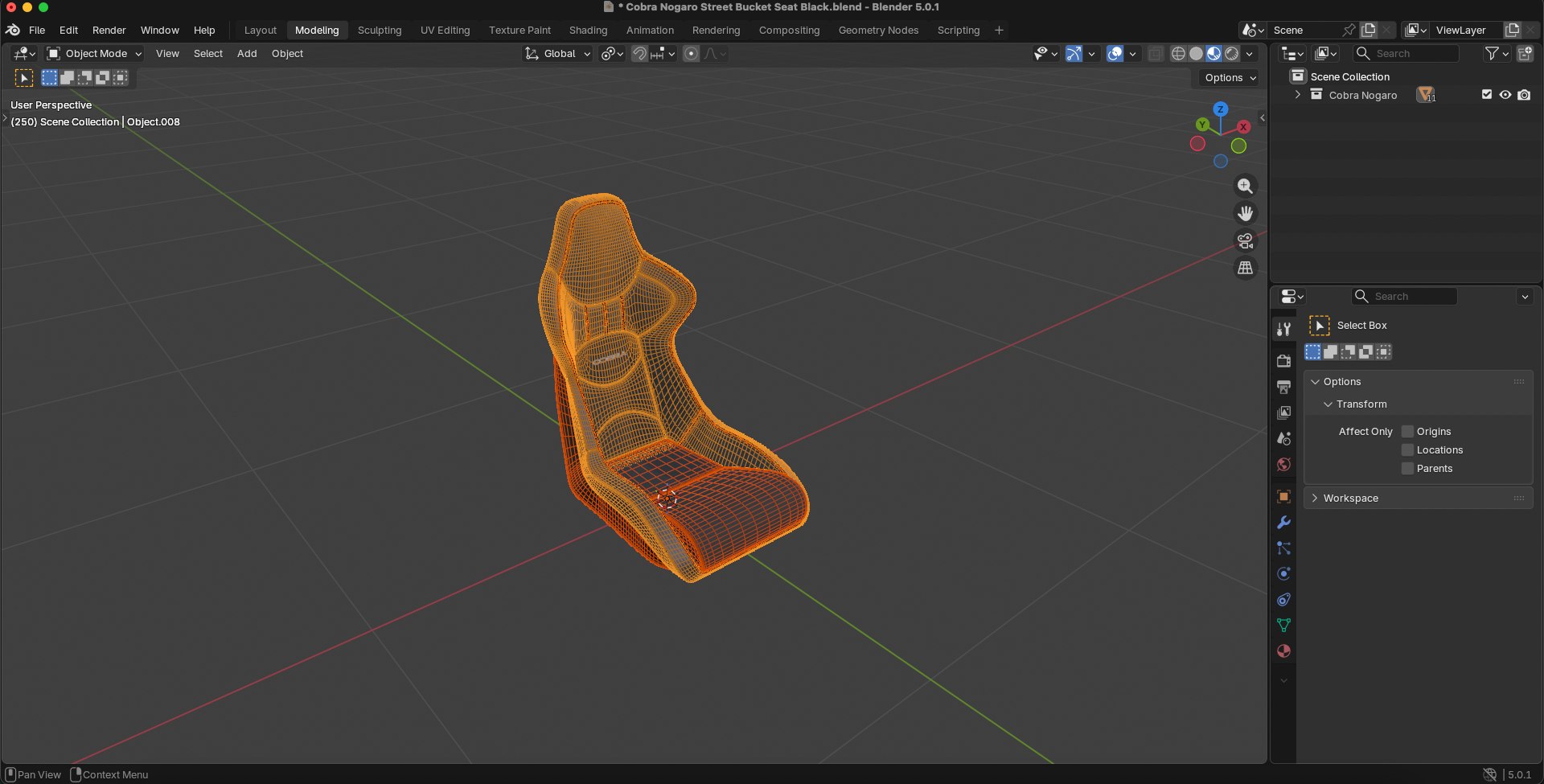Enable Affect Only Parents checkbox
Image resolution: width=1544 pixels, height=784 pixels.
click(x=1407, y=469)
